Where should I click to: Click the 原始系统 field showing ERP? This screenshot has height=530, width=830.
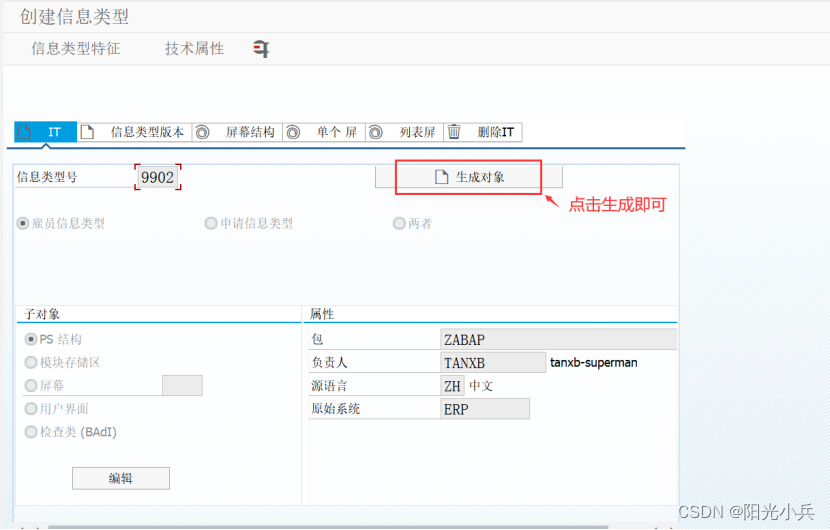tap(484, 409)
